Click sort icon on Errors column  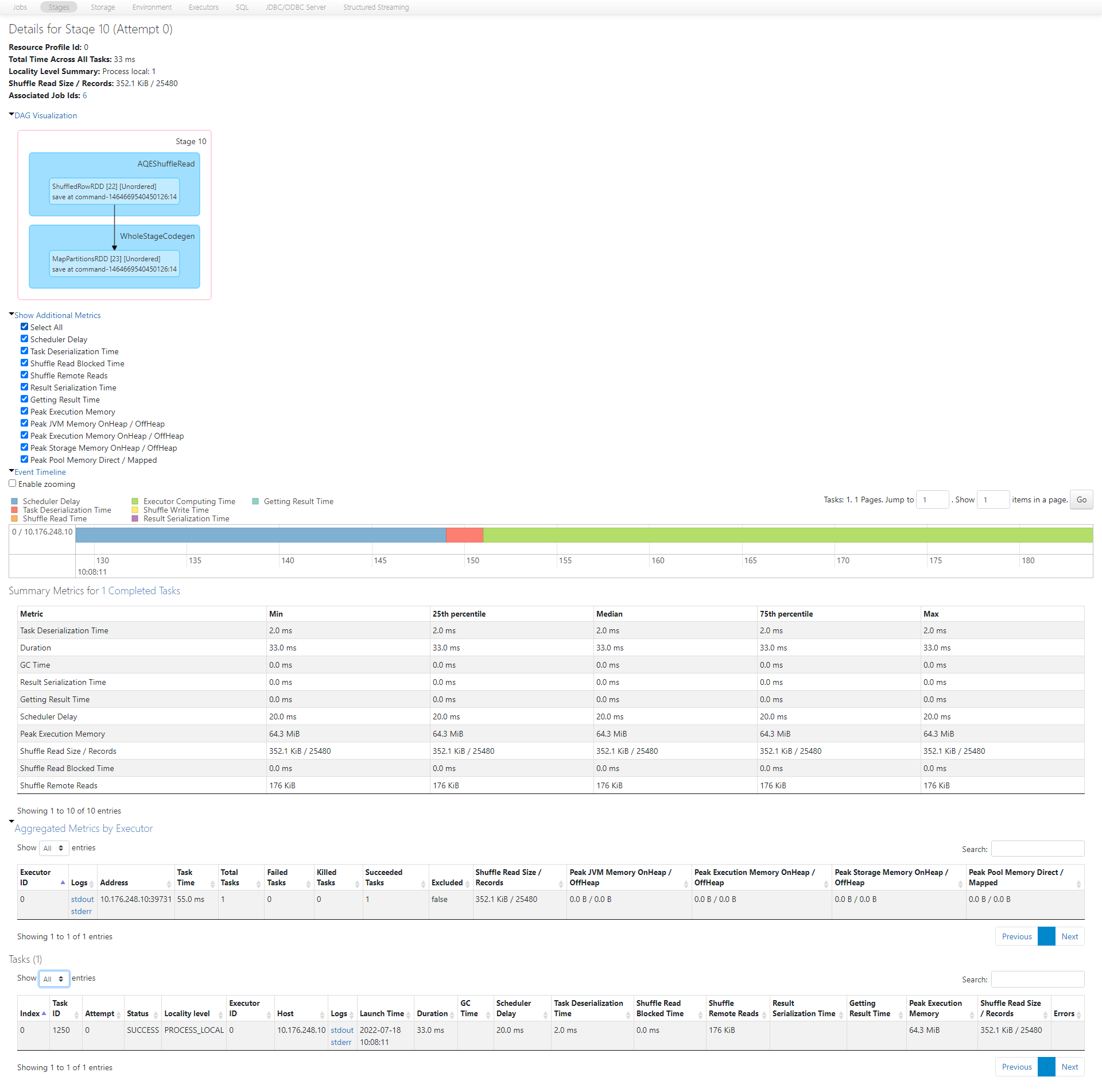1079,1014
